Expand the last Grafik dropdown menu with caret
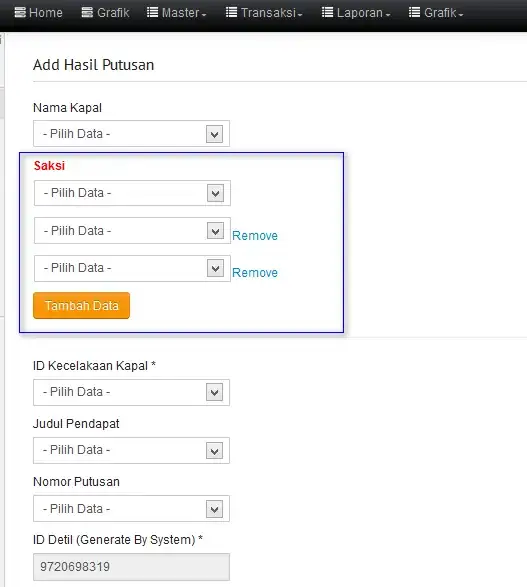Image resolution: width=527 pixels, height=587 pixels. (x=436, y=13)
